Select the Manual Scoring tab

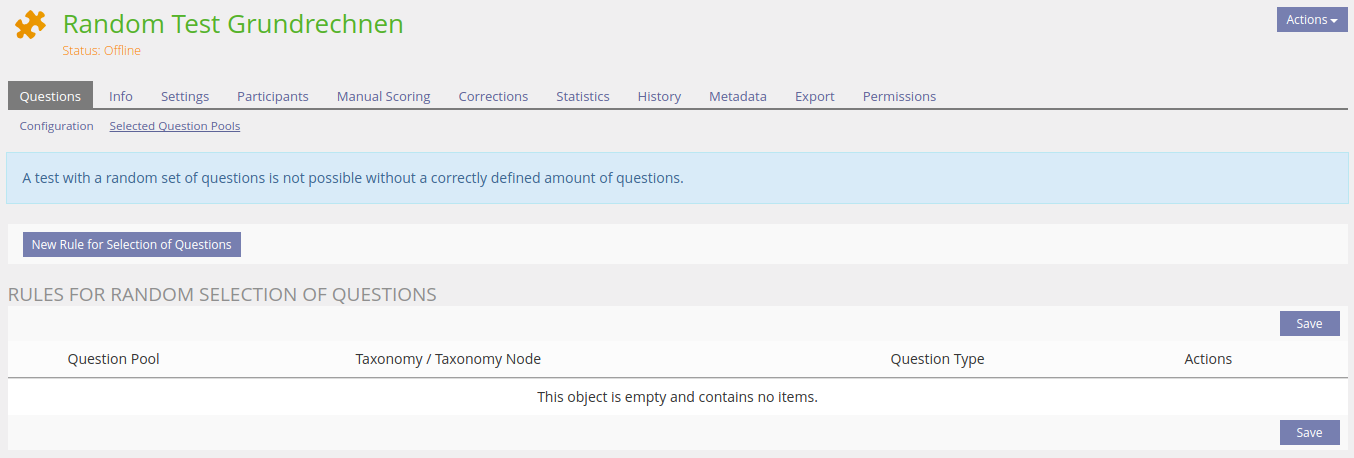383,96
